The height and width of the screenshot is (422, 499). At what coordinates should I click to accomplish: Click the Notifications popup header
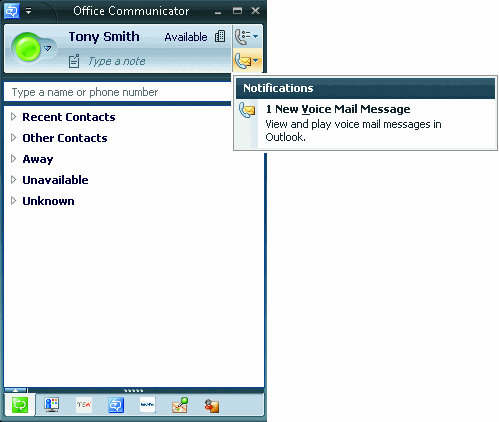(x=365, y=88)
